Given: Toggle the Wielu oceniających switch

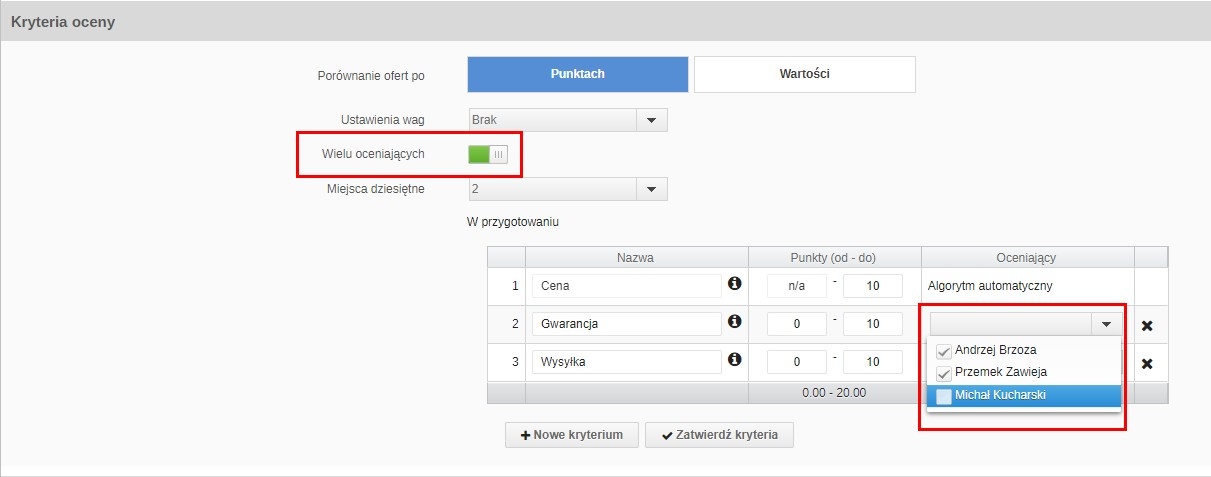Looking at the screenshot, I should coord(488,154).
